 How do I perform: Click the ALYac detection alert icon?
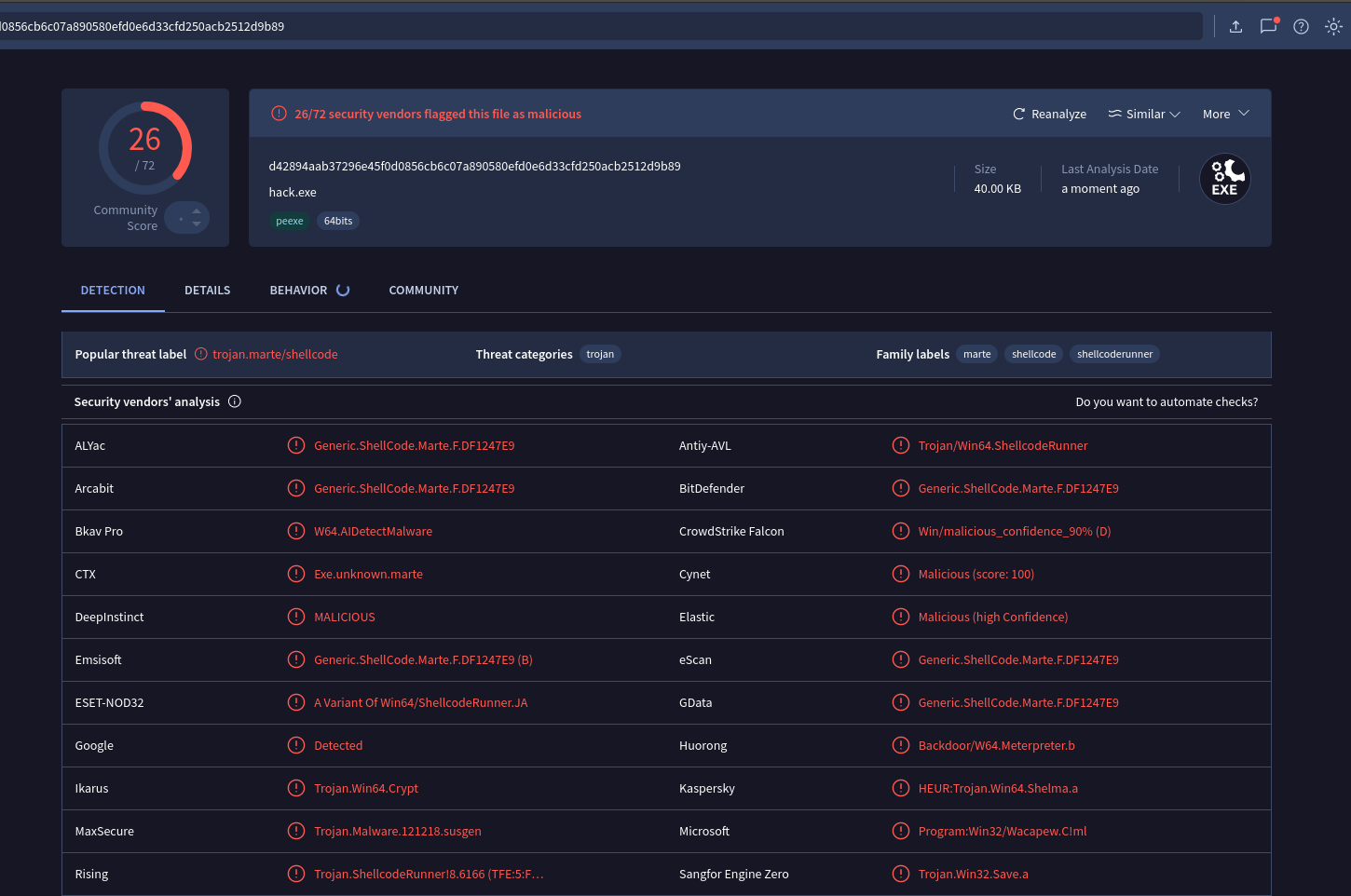(296, 445)
